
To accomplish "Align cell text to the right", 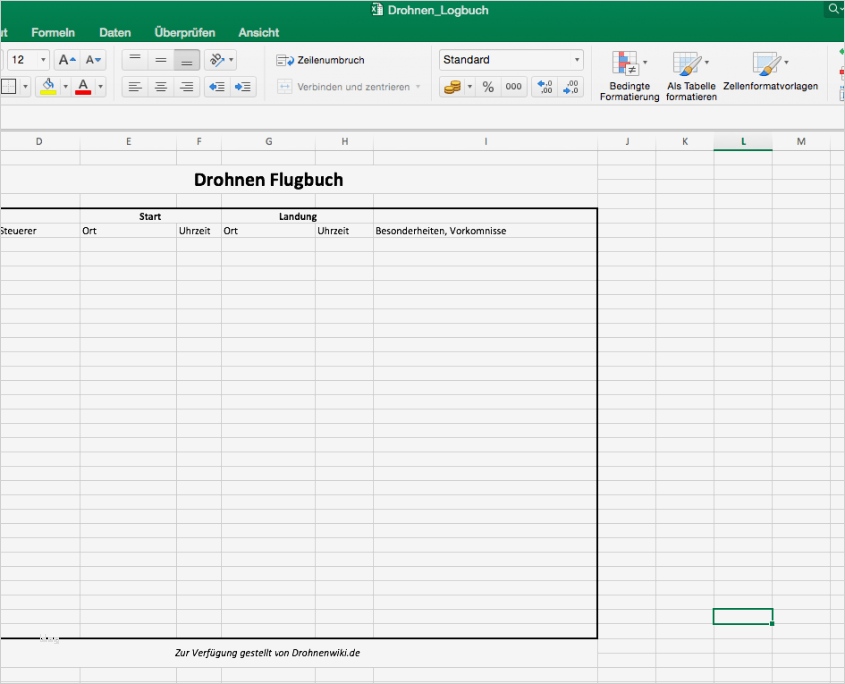I will [x=186, y=87].
